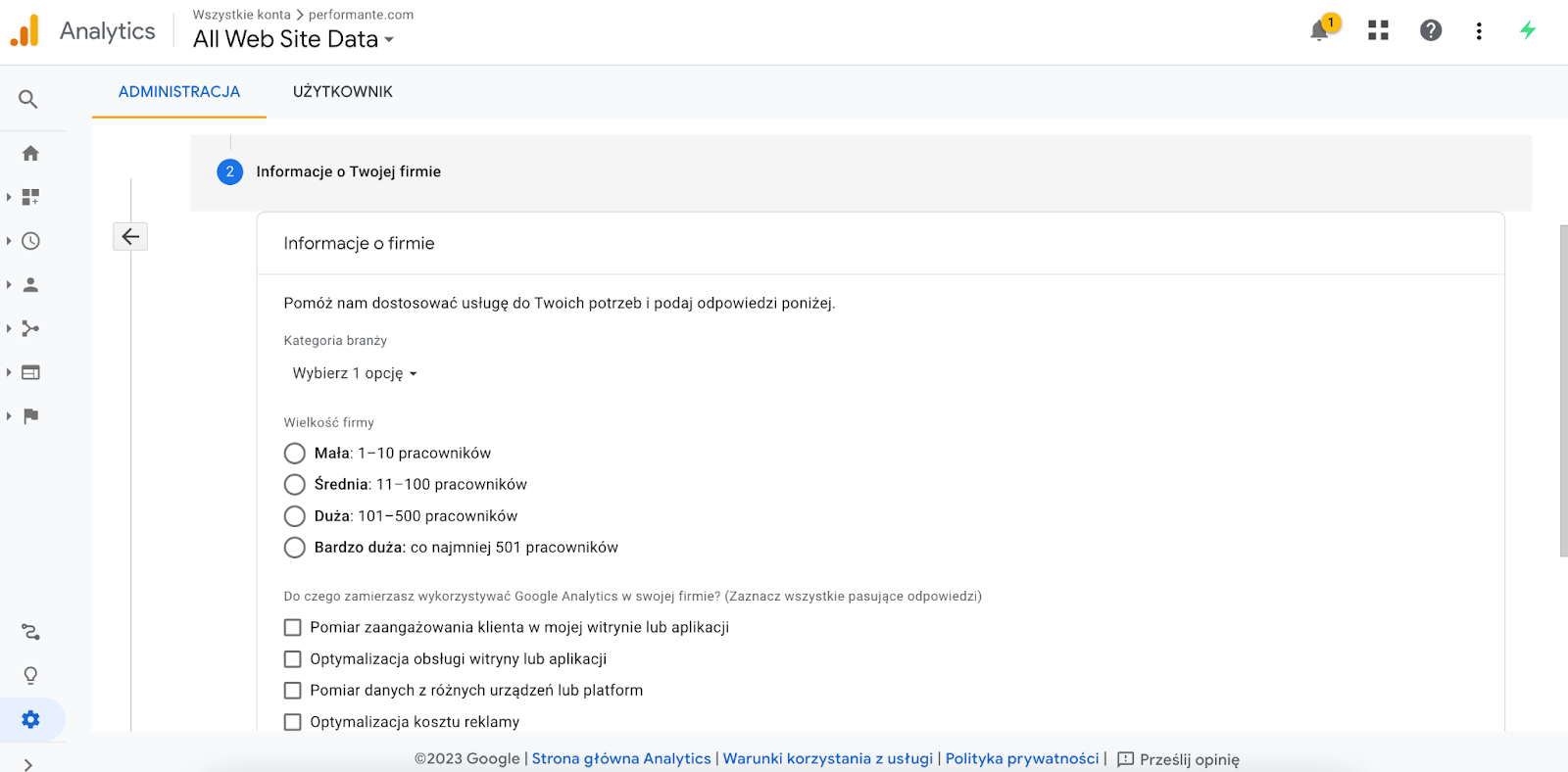Click the search magnifier in sidebar
1568x772 pixels.
point(28,99)
